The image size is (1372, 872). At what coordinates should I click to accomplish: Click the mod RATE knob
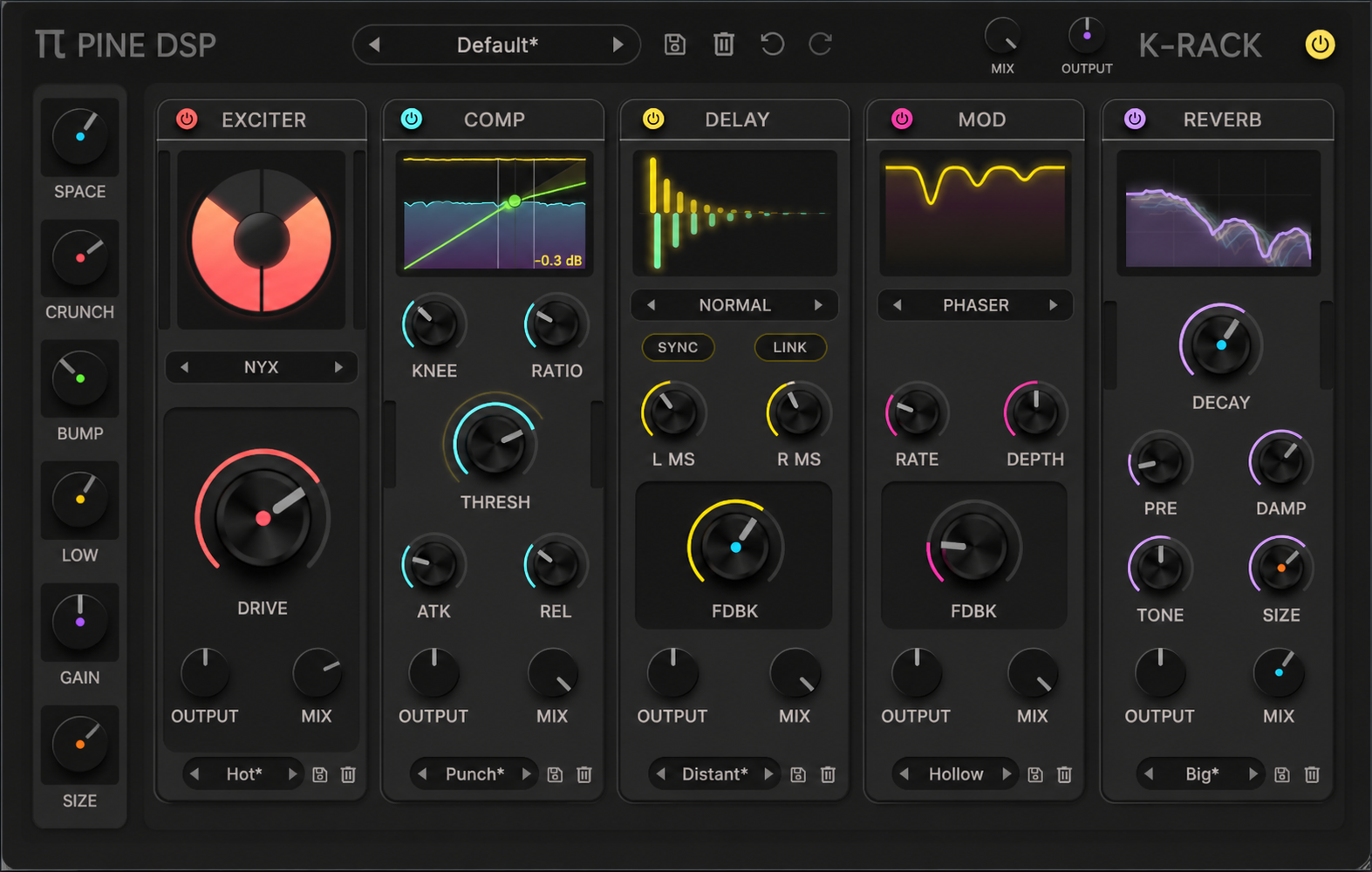coord(917,413)
